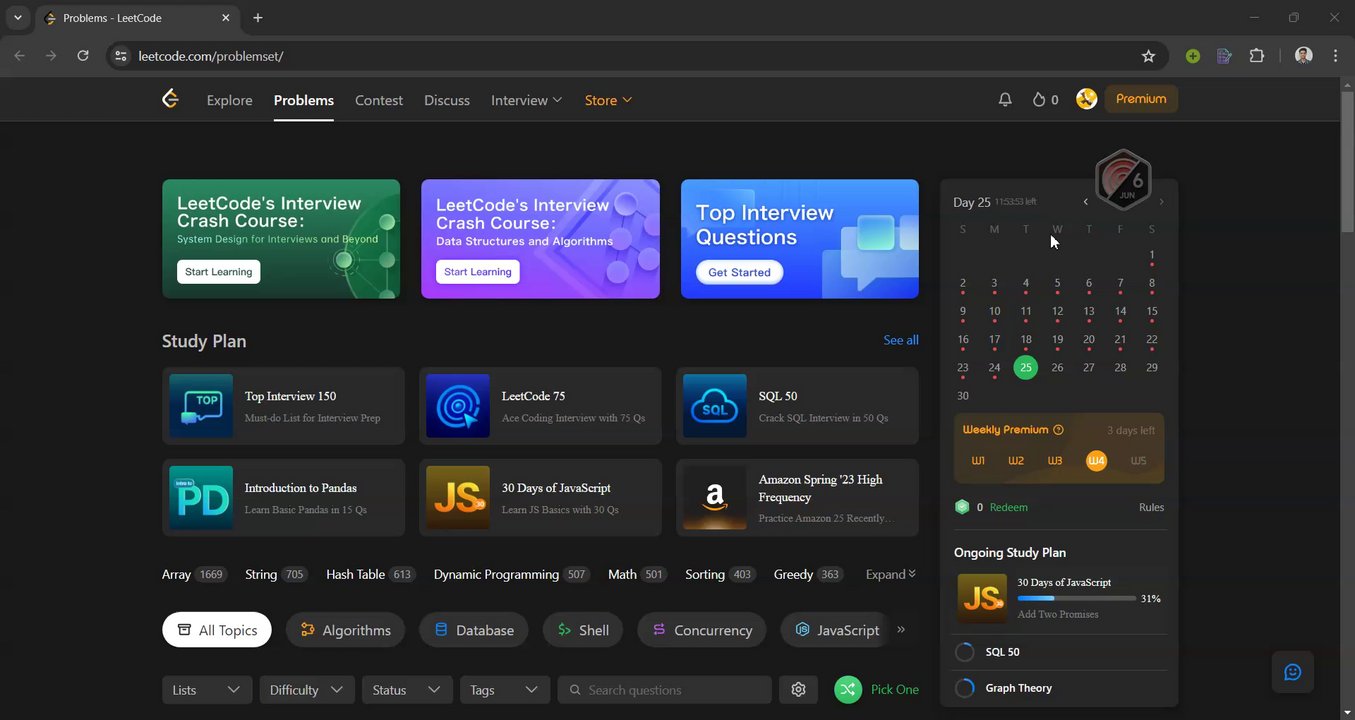The height and width of the screenshot is (720, 1355).
Task: Open the question list settings gear
Action: (798, 689)
